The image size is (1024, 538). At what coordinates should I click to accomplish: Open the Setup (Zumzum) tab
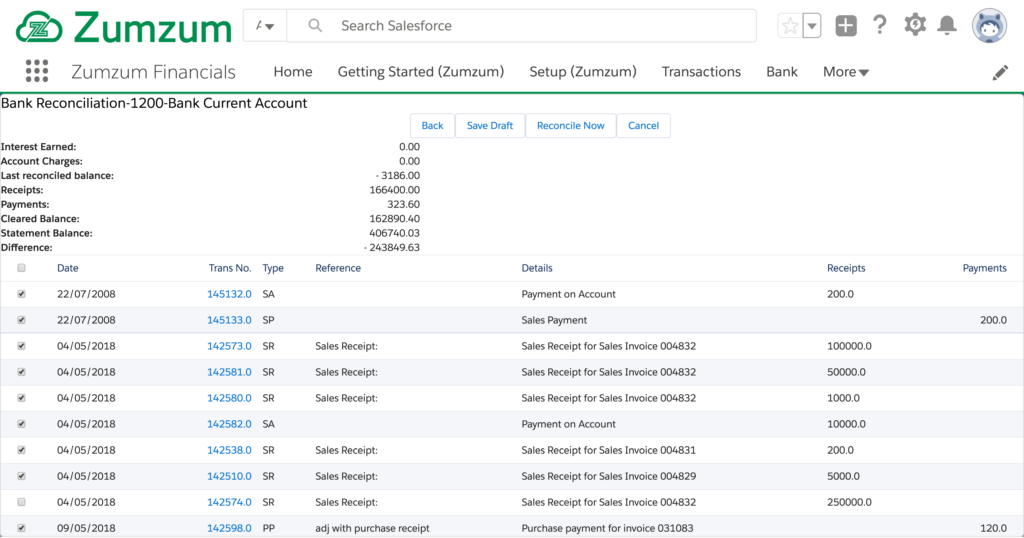[x=583, y=72]
